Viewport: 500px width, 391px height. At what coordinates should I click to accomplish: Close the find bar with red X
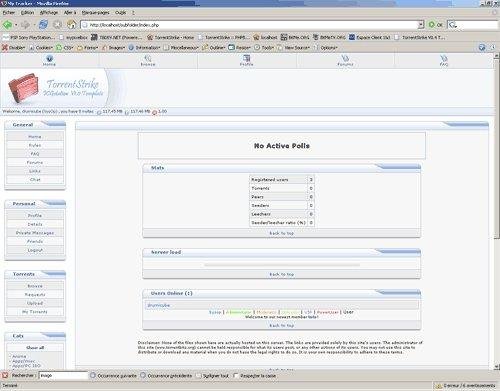5,375
